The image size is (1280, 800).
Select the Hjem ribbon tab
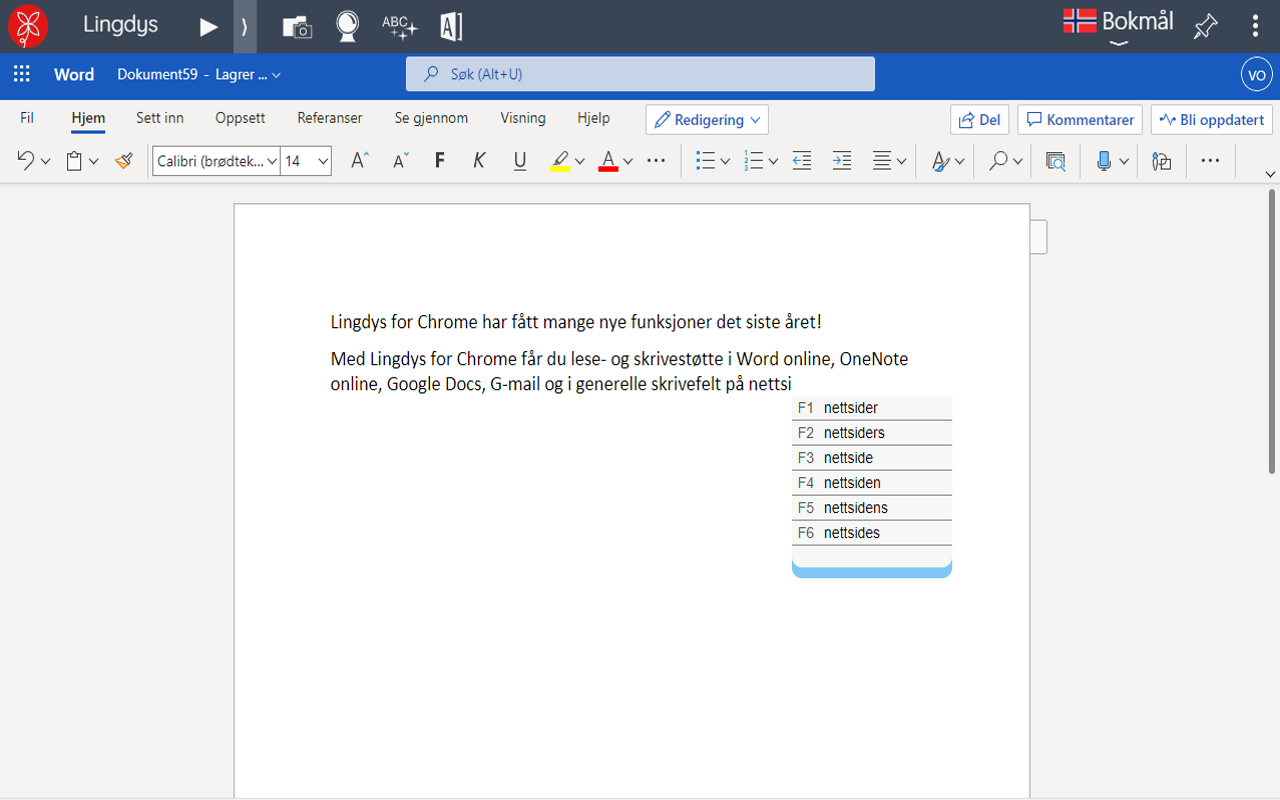coord(88,118)
